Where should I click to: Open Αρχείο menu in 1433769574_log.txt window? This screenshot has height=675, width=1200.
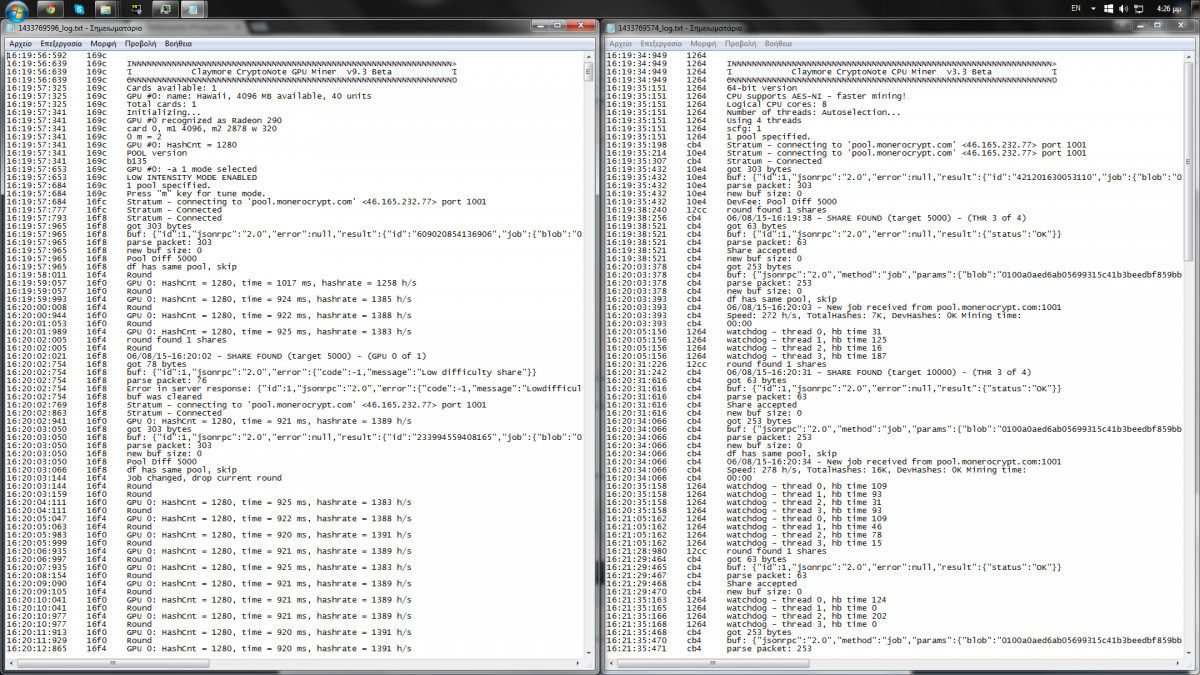(620, 44)
